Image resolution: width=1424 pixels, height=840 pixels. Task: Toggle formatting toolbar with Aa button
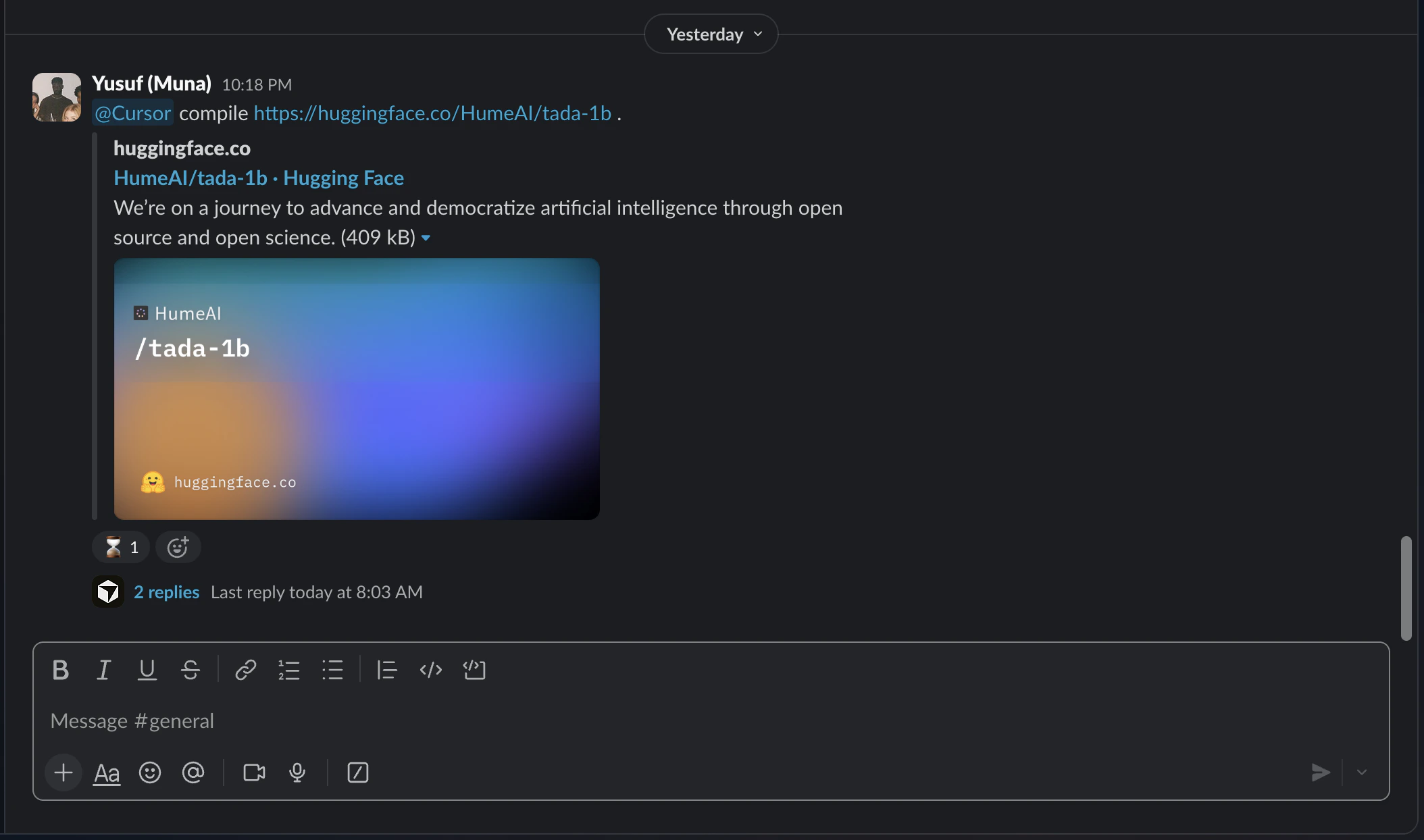click(x=107, y=772)
